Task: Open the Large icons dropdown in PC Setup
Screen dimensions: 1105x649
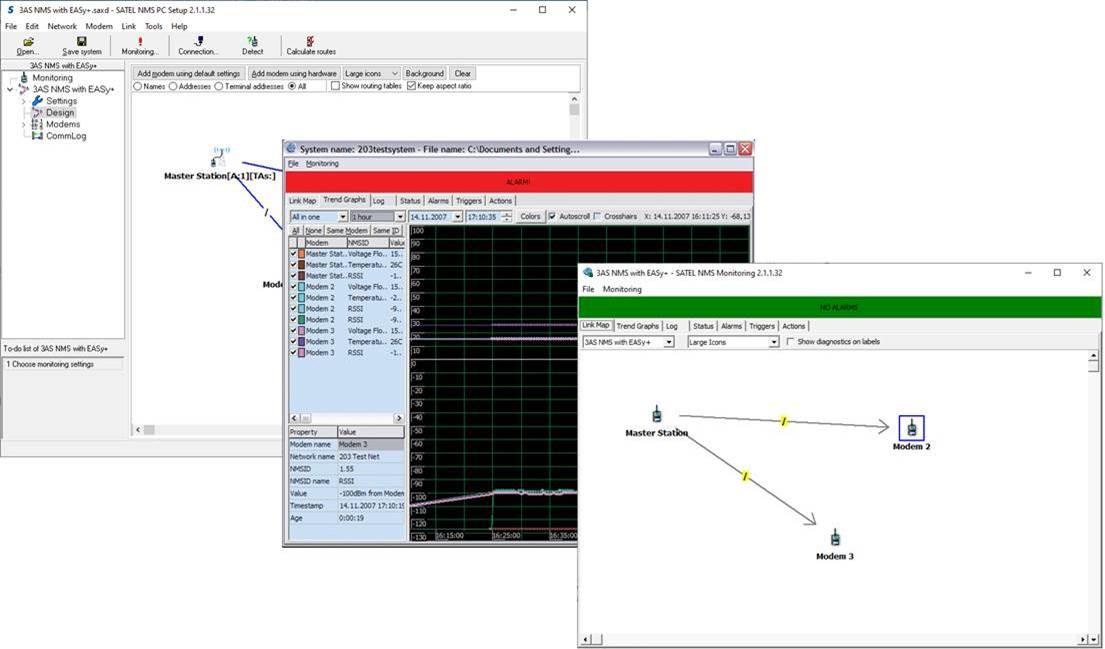Action: (394, 73)
